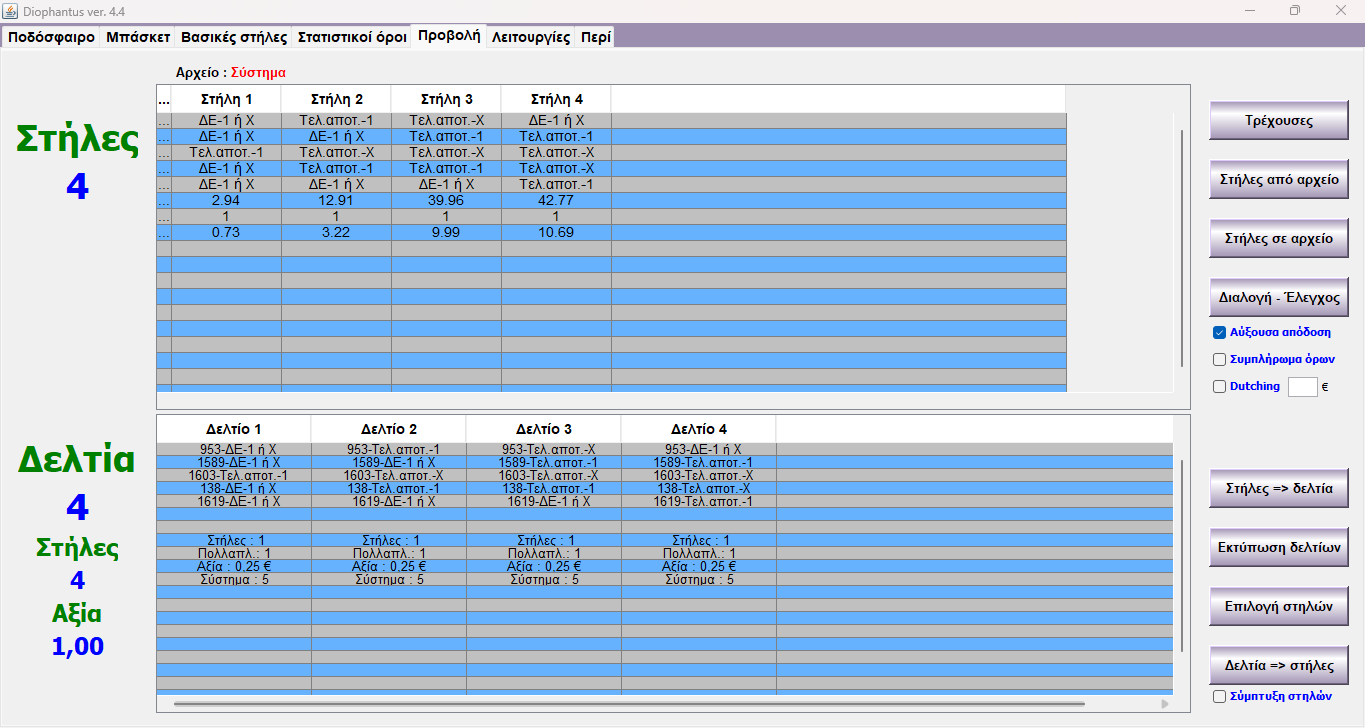Click the '...' column header in columns table
Screen dimensions: 1365x728
tap(164, 99)
